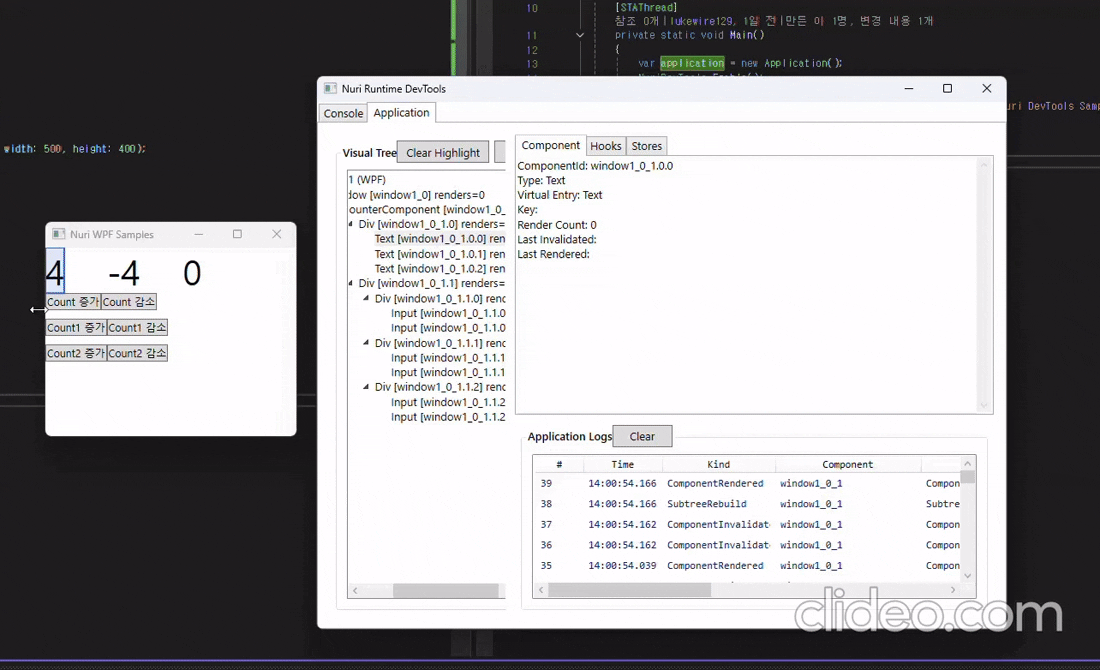
Task: Open the Stores tab
Action: (x=646, y=146)
